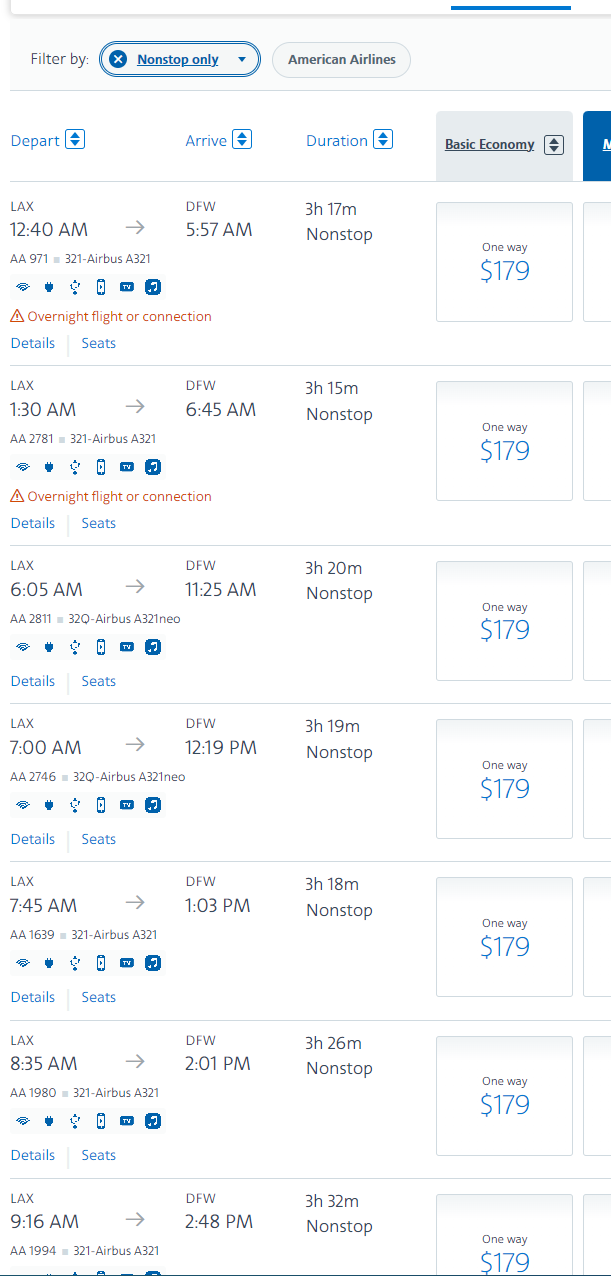611x1276 pixels.
Task: Choose the $179 fare for 8:35 AM flight
Action: pyautogui.click(x=504, y=1096)
